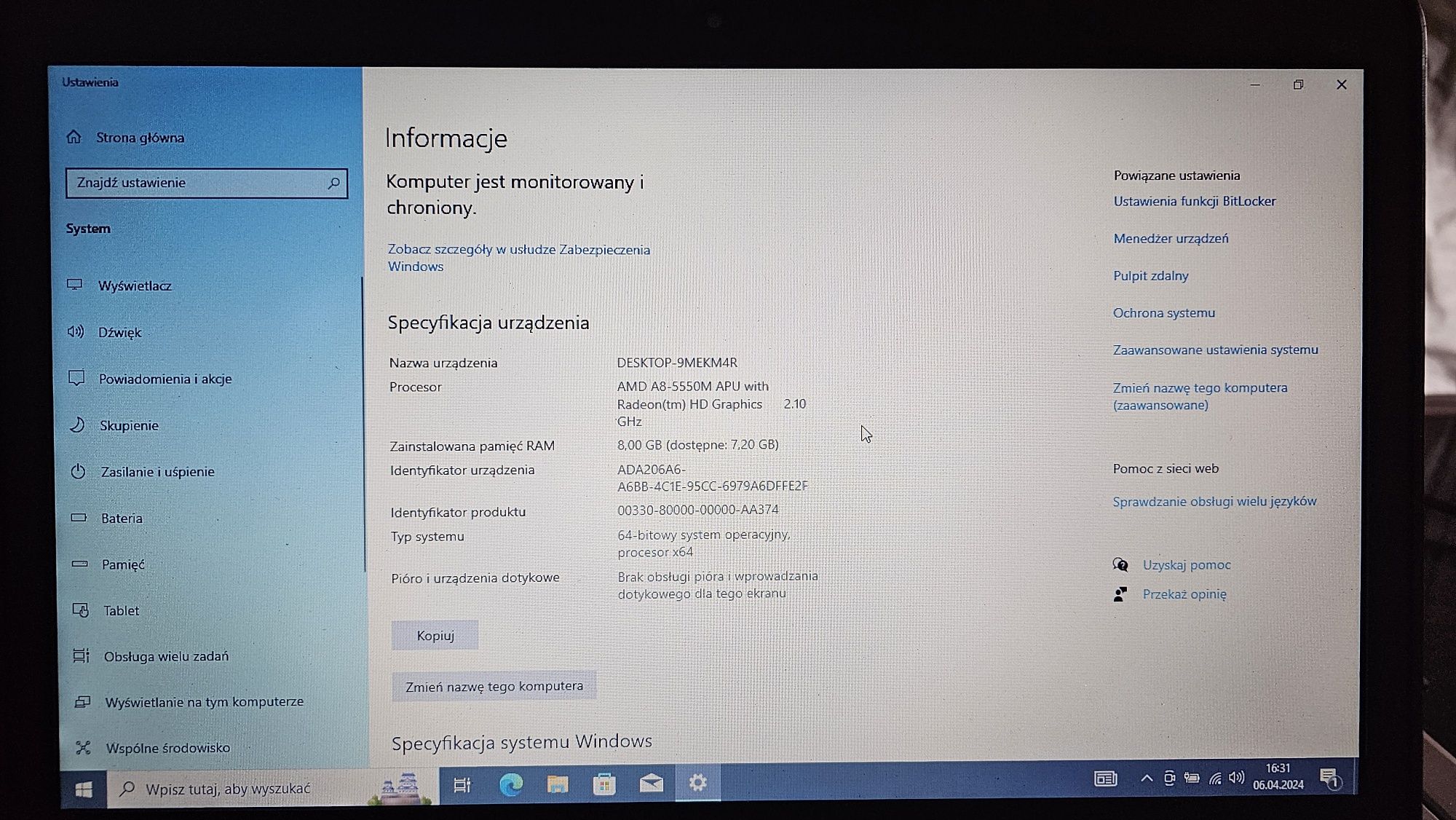Click the search magnifier in Znajdź ustawienie
1456x820 pixels.
tap(333, 184)
